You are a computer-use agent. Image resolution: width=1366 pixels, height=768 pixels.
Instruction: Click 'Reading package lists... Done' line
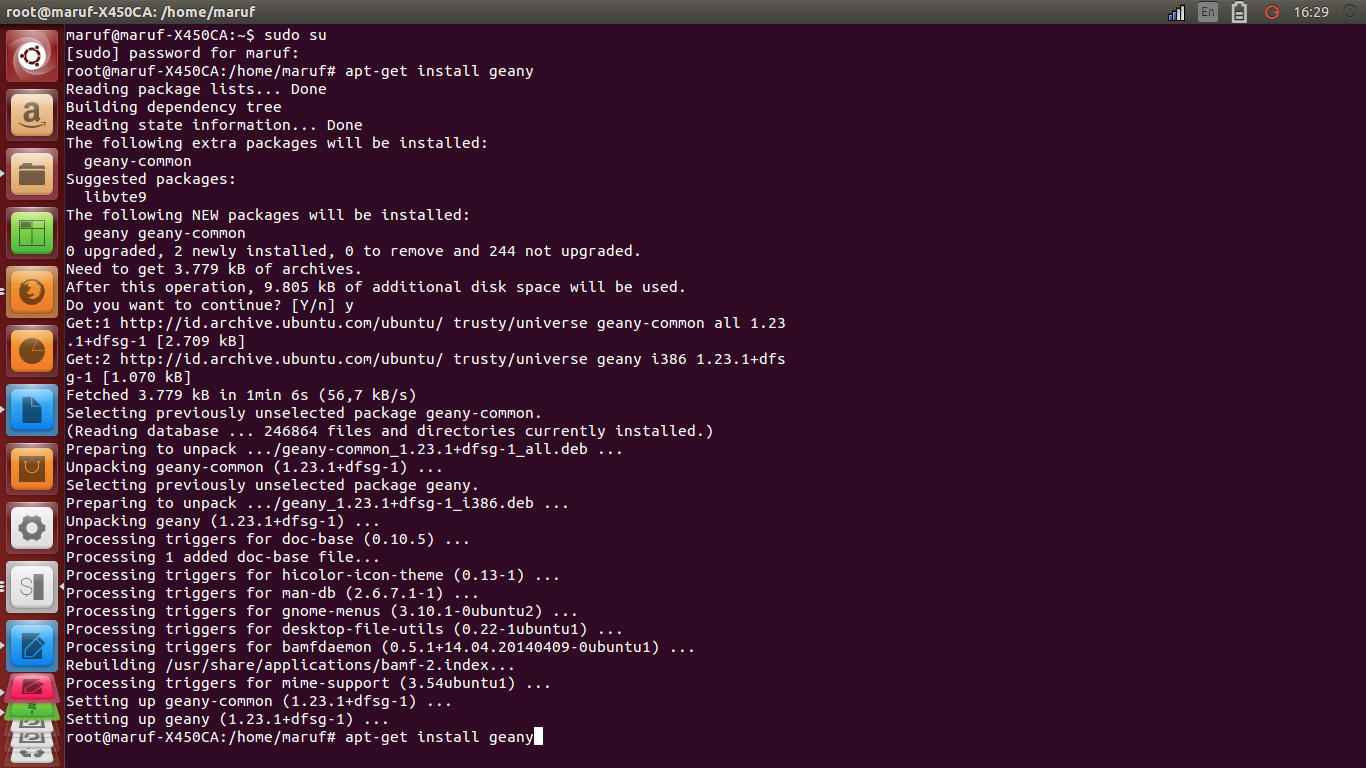(x=196, y=89)
